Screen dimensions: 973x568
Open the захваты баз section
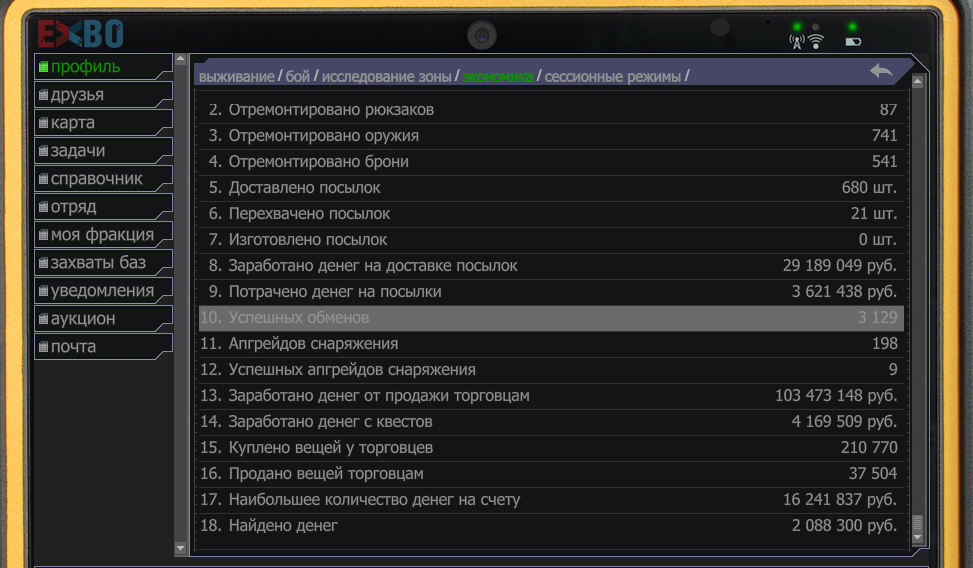coord(103,263)
